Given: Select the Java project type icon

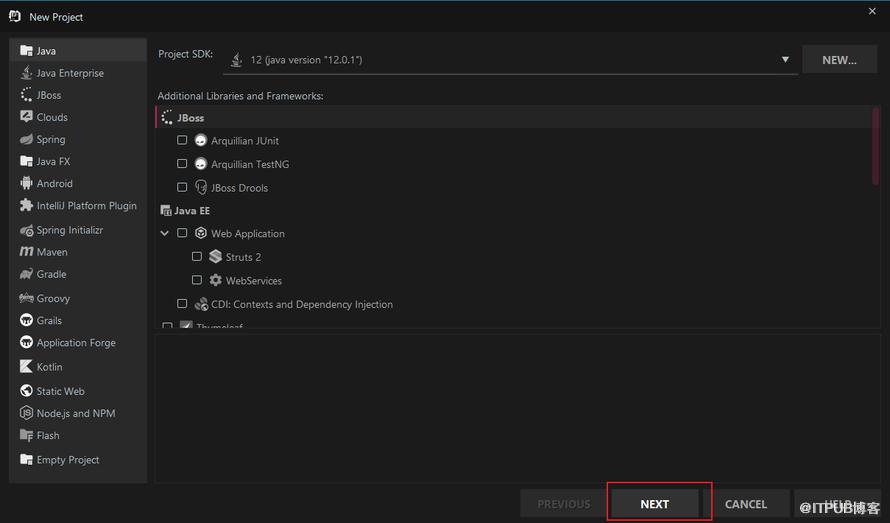Looking at the screenshot, I should 26,51.
